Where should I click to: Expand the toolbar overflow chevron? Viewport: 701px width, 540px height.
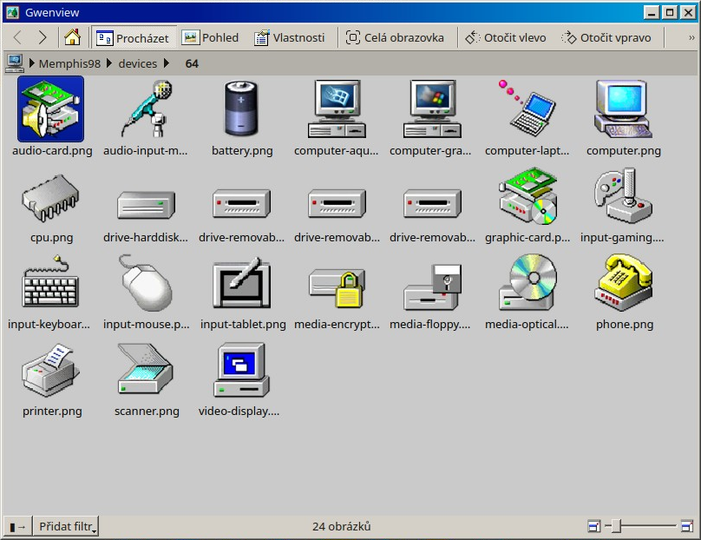coord(691,38)
